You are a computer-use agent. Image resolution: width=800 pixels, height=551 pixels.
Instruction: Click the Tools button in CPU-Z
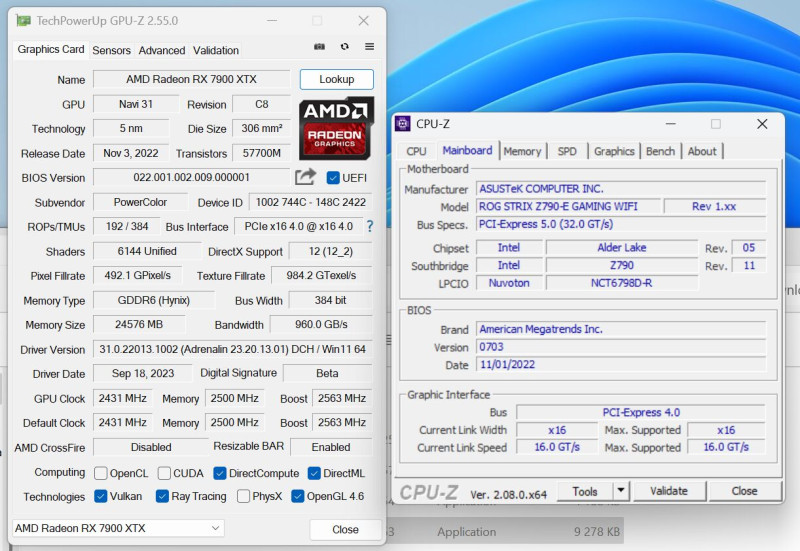(x=585, y=491)
